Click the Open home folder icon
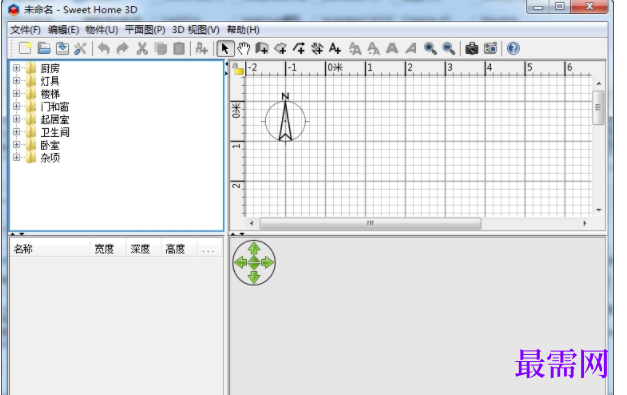Screen dimensions: 627x395 point(44,48)
